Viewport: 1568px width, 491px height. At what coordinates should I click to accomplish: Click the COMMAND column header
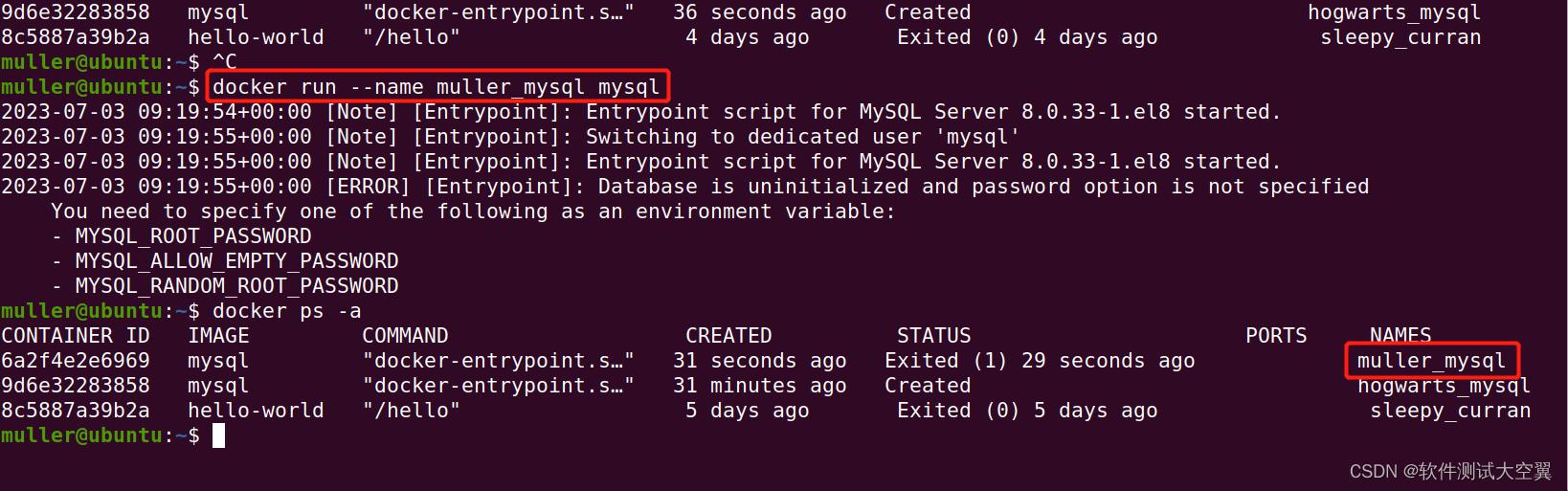point(405,336)
